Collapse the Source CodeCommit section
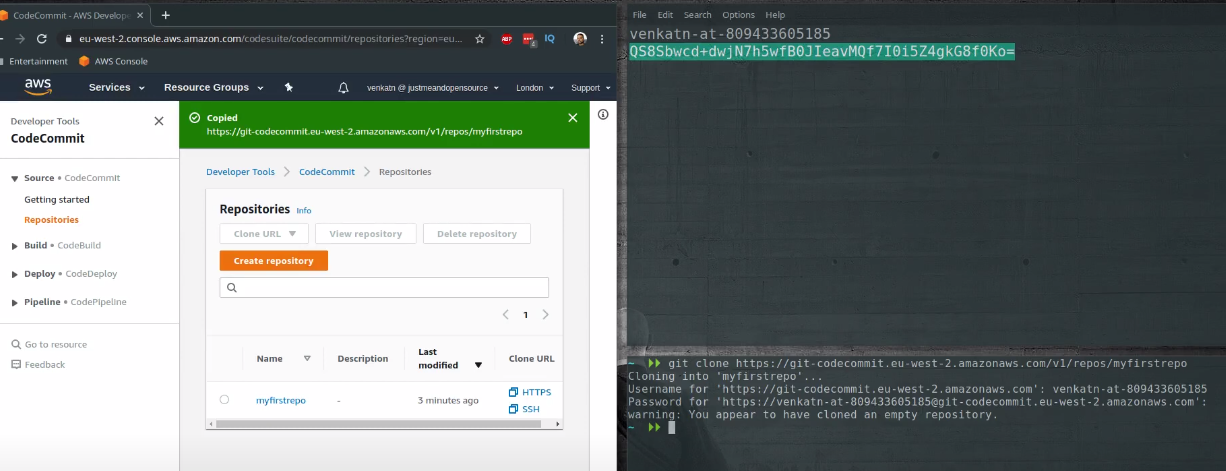1226x471 pixels. [15, 178]
